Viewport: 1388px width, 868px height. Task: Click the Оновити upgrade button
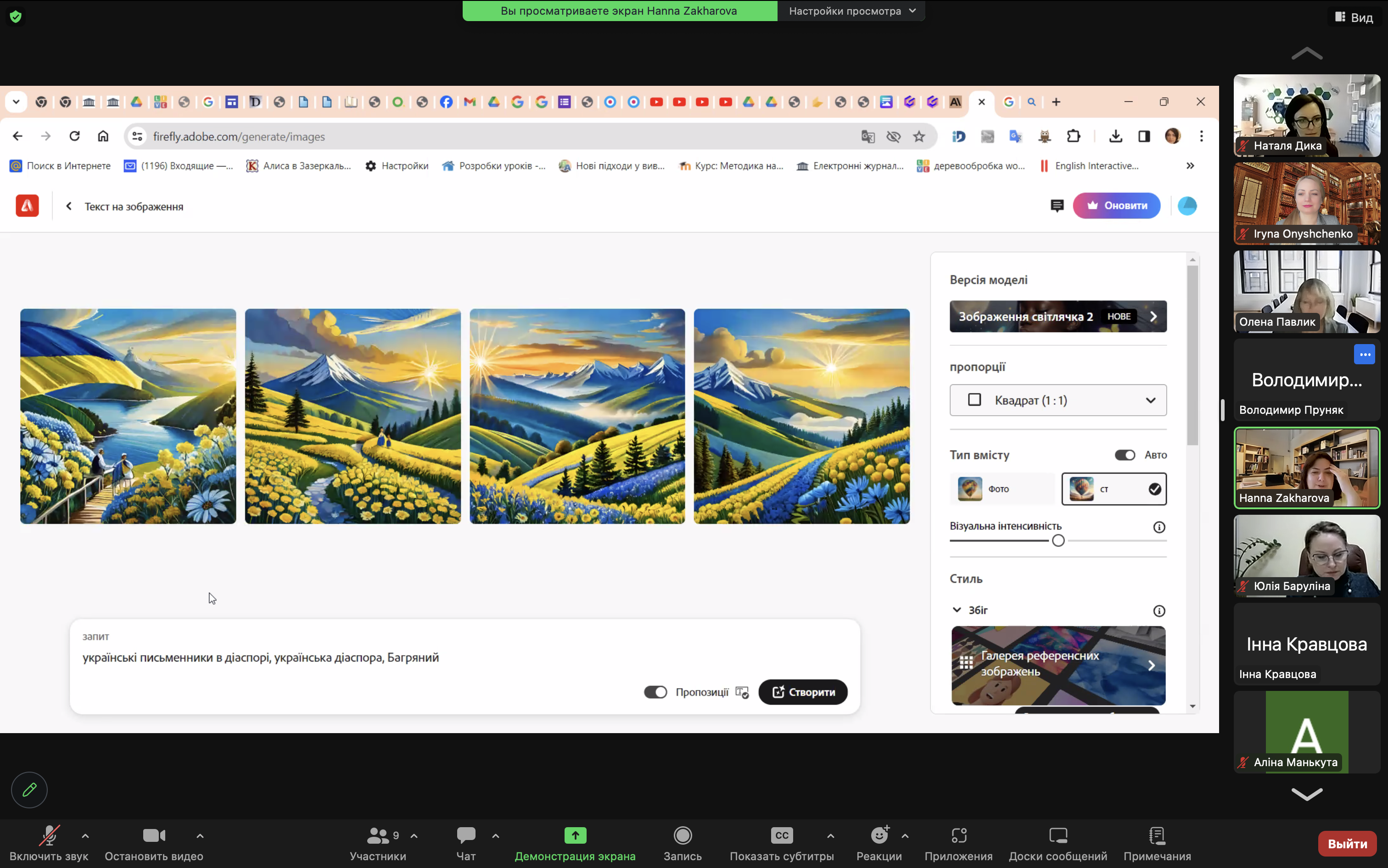(1116, 206)
